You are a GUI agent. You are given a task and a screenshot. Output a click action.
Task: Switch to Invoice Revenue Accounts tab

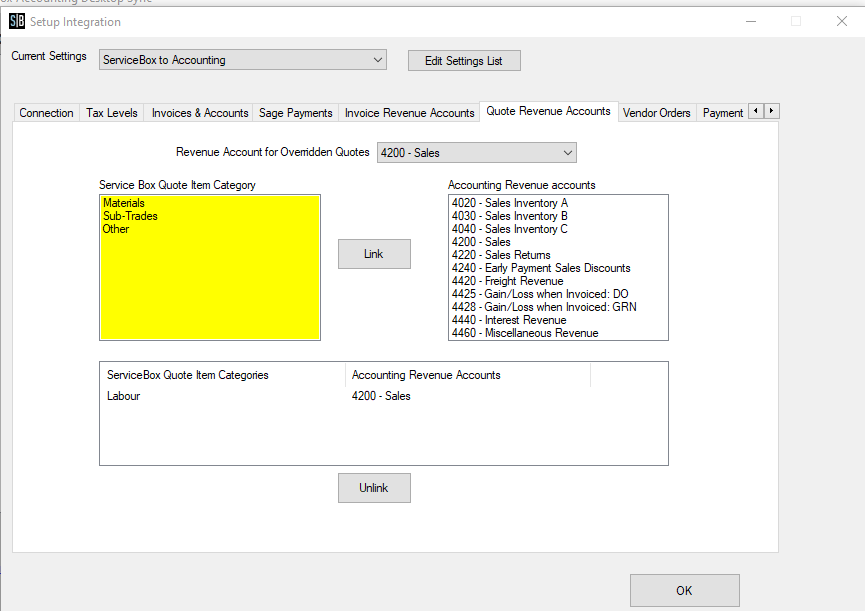tap(409, 112)
